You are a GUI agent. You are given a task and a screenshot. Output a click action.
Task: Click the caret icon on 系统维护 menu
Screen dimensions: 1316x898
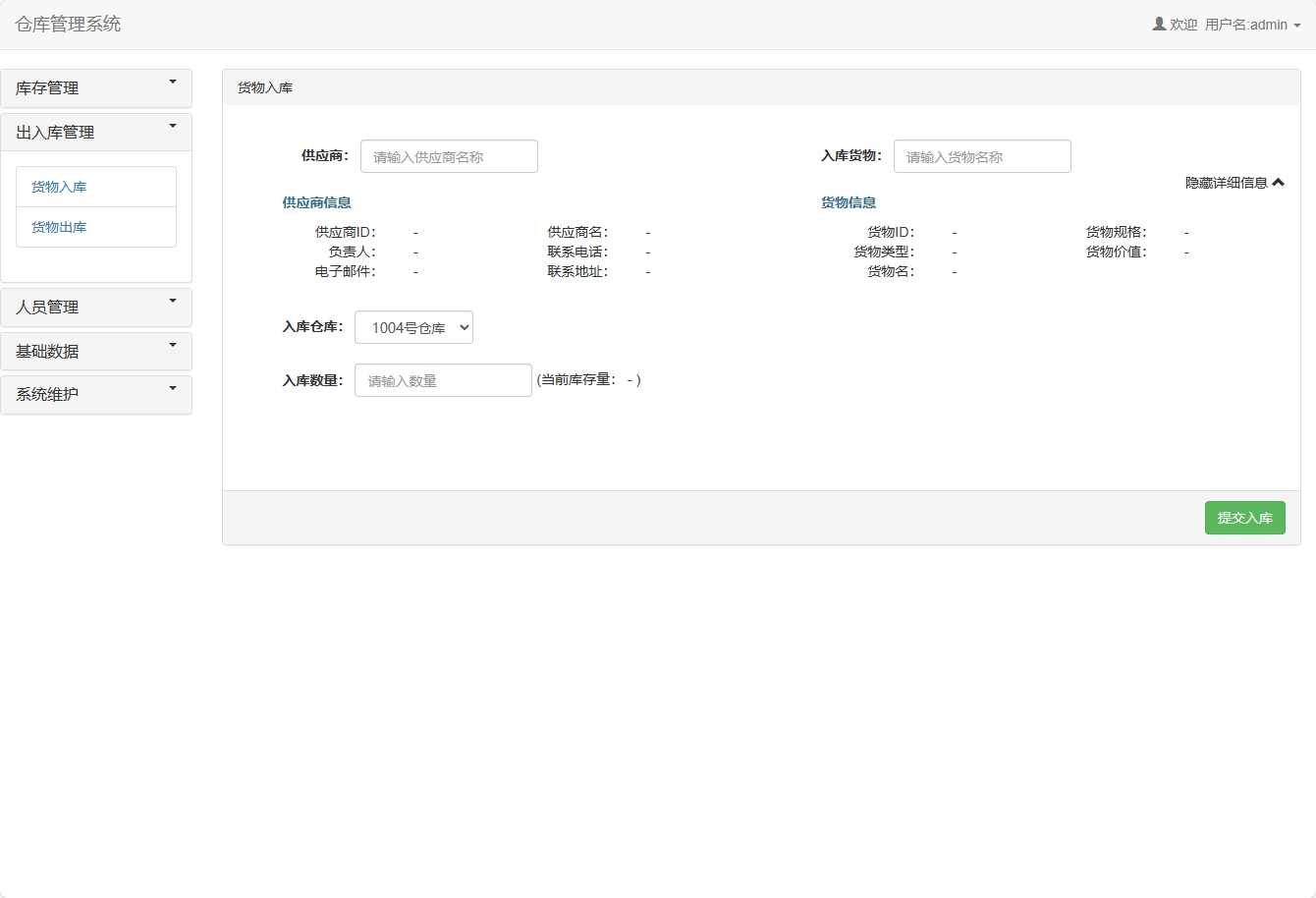(175, 389)
